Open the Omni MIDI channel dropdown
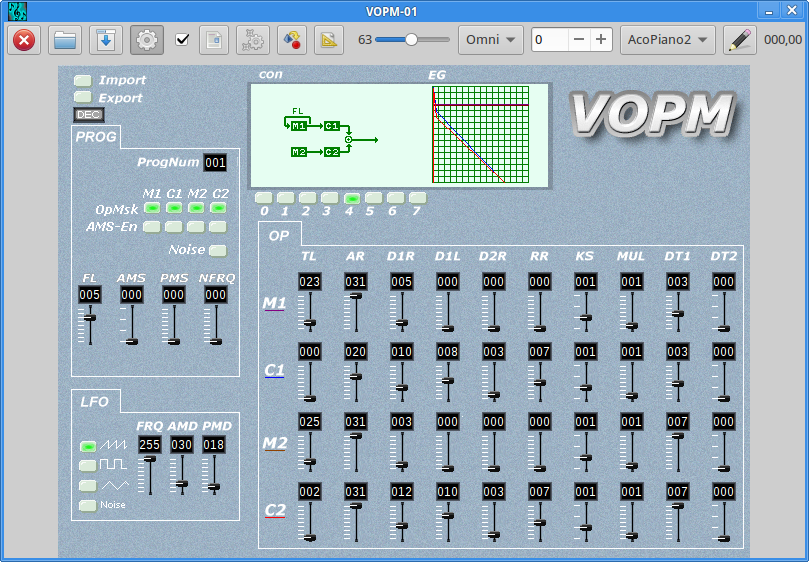The height and width of the screenshot is (562, 809). tap(490, 40)
